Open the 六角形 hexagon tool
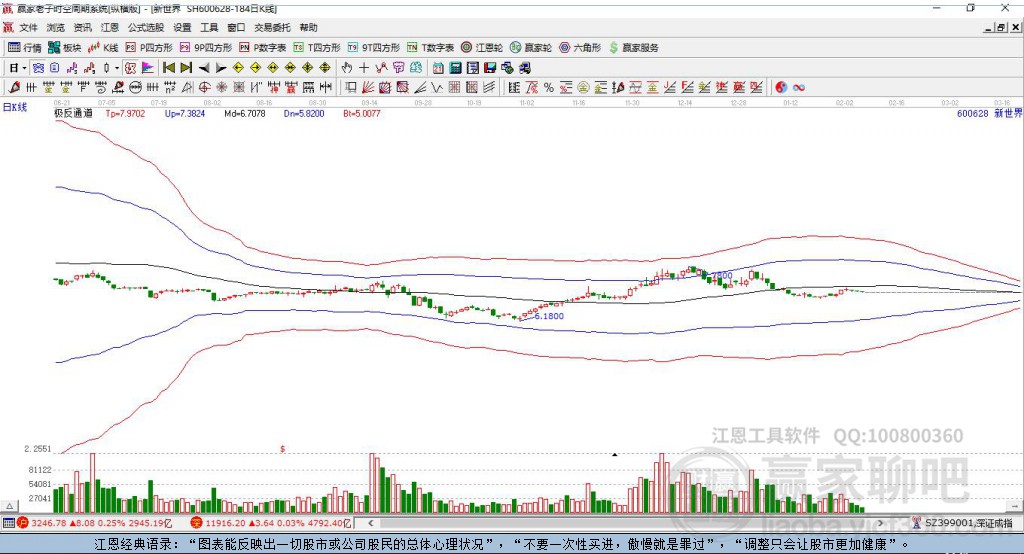 579,47
